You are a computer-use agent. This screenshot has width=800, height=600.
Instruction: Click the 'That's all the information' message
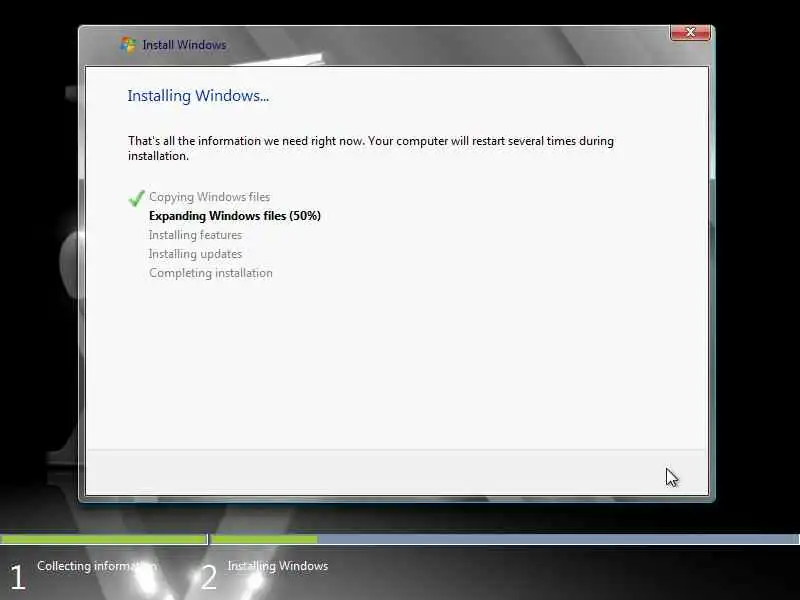pos(371,148)
